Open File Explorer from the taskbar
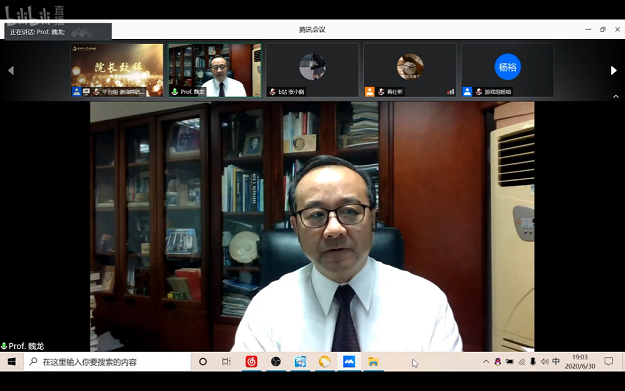625x391 pixels. pyautogui.click(x=373, y=362)
